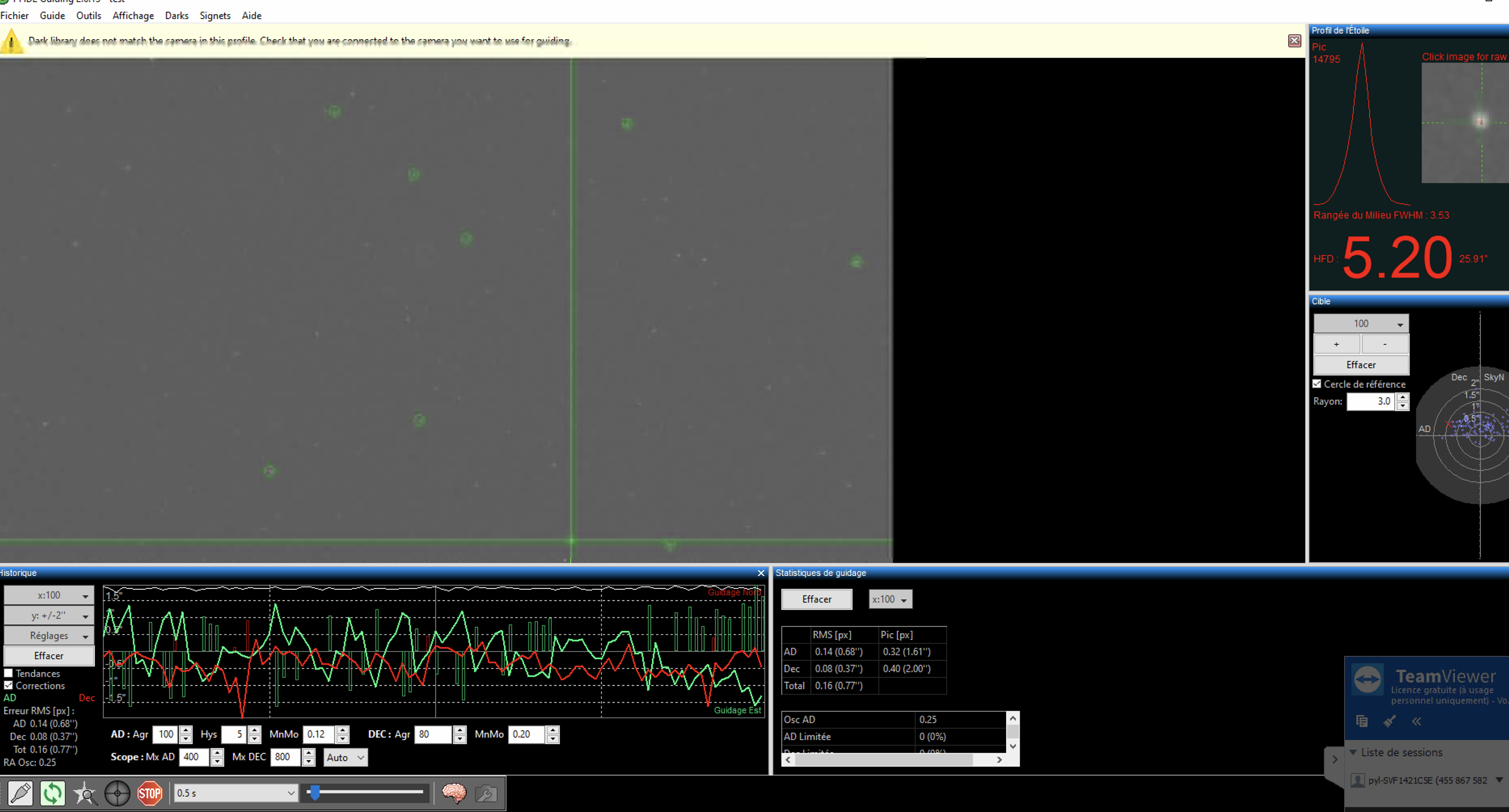Click the plus zoom button in Cible

point(1336,343)
